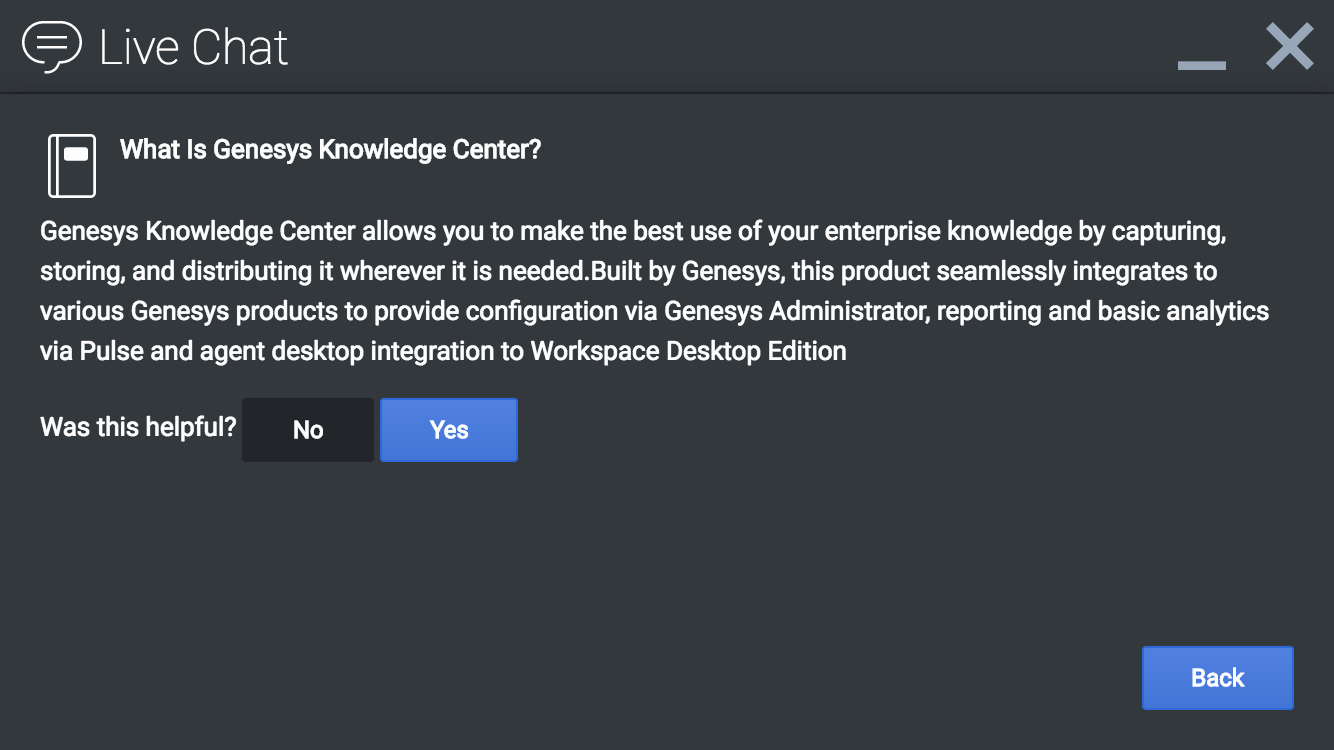This screenshot has width=1334, height=750.
Task: Minimize the Live Chat widget
Action: click(x=1201, y=66)
